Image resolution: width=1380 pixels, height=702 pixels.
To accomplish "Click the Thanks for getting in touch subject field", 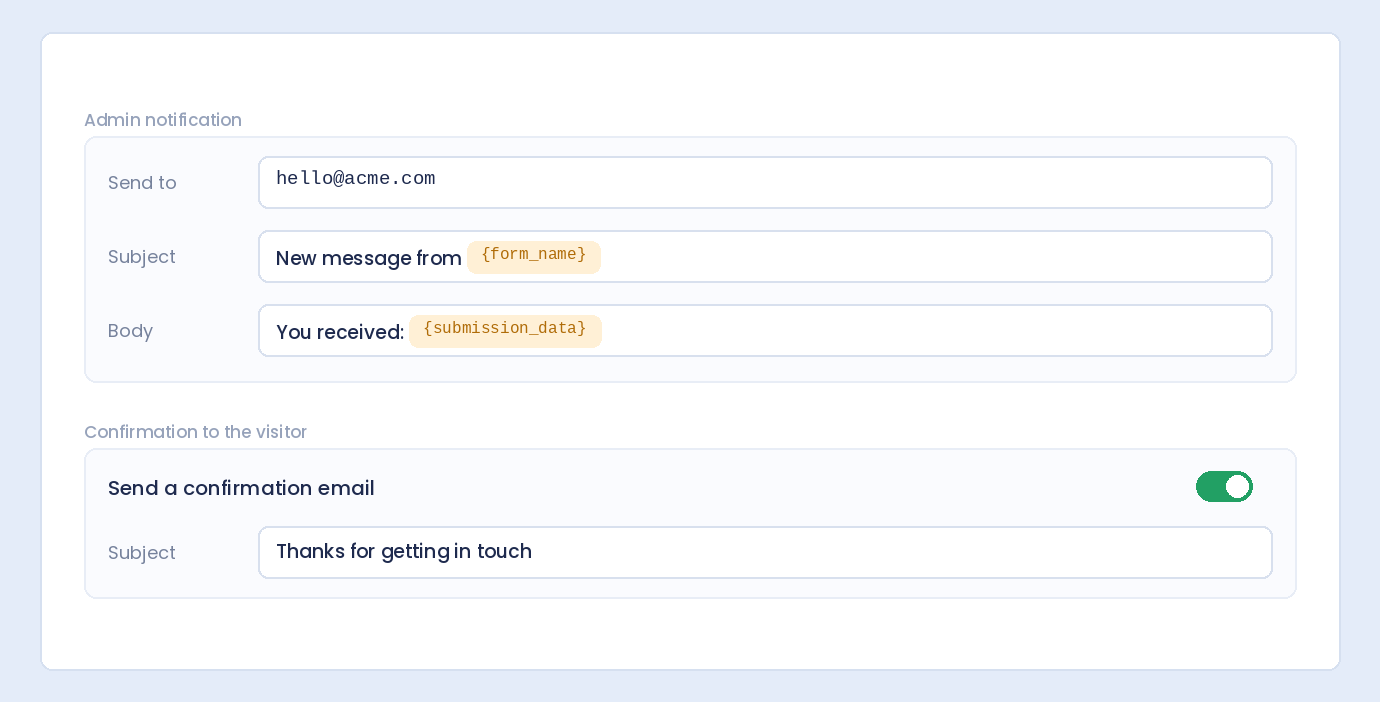I will click(765, 553).
